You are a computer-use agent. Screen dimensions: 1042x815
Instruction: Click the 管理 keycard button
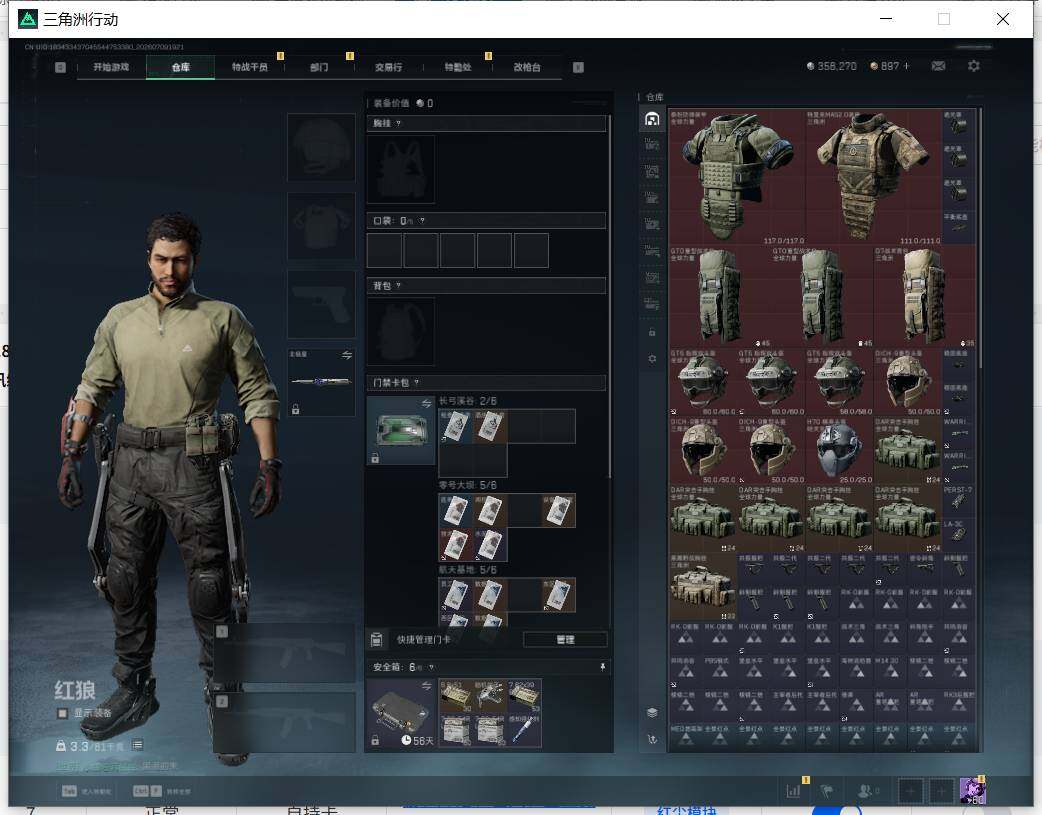coord(565,640)
